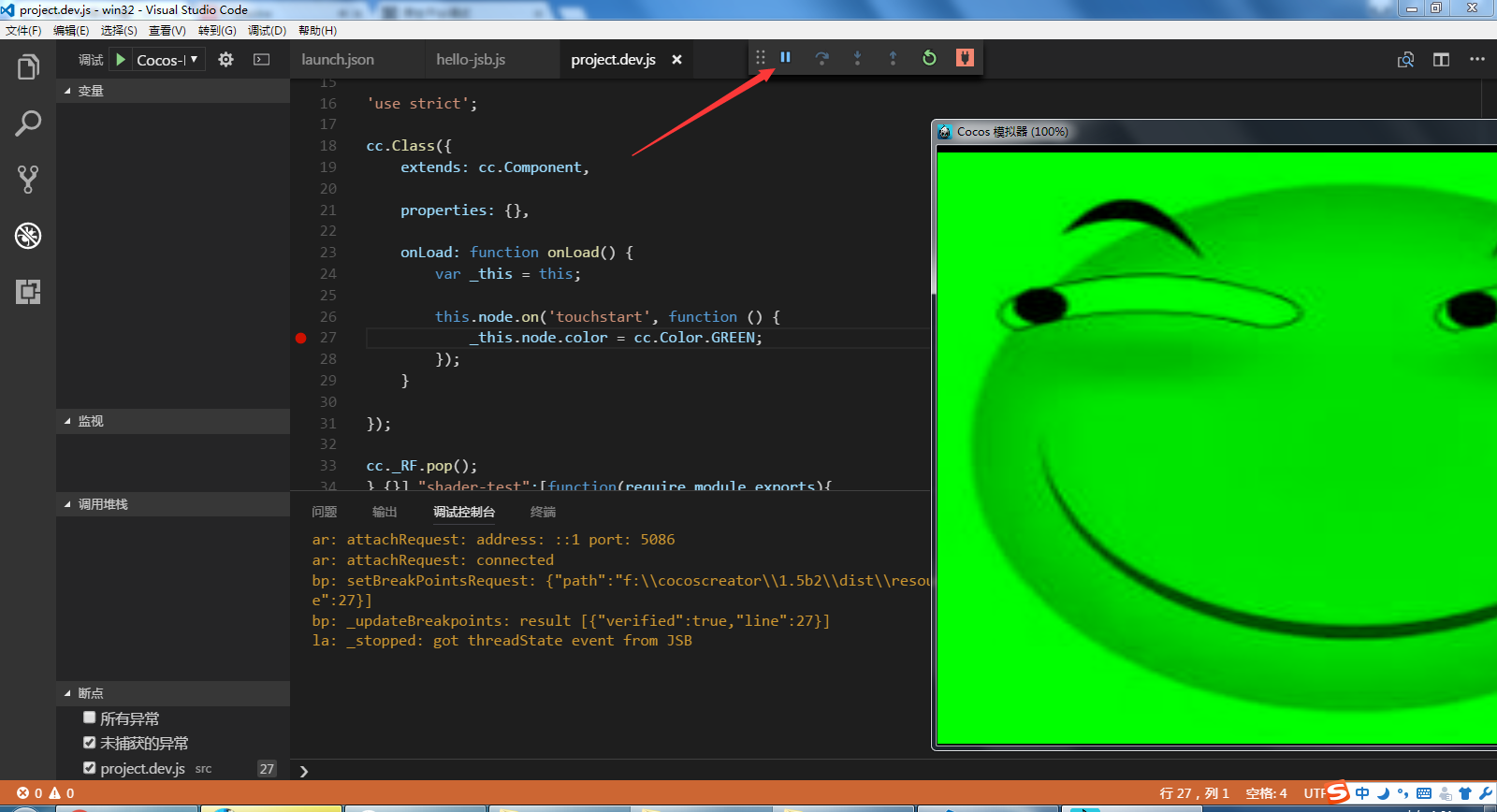Screen dimensions: 1497x812
Task: Open the Go (转到) menu
Action: pos(217,31)
